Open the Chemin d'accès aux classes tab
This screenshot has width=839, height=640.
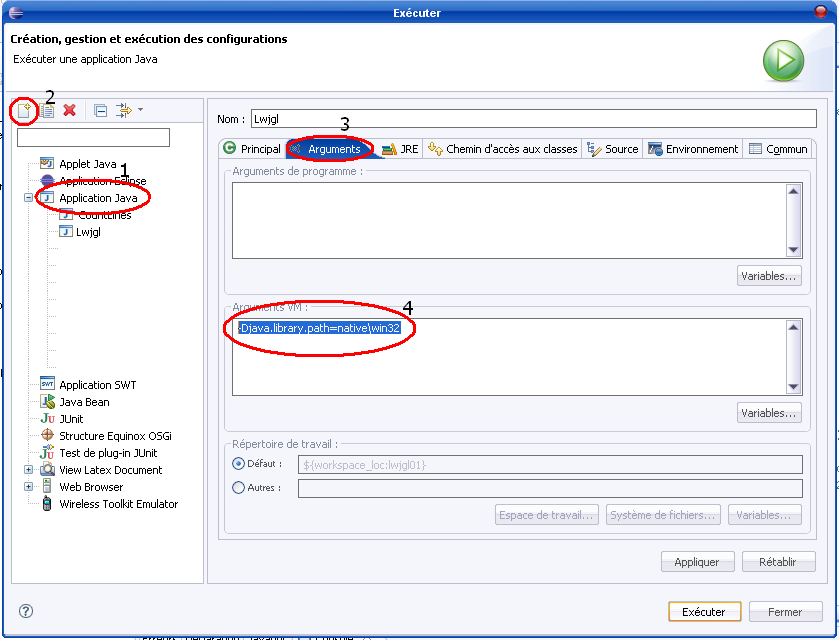pyautogui.click(x=503, y=149)
